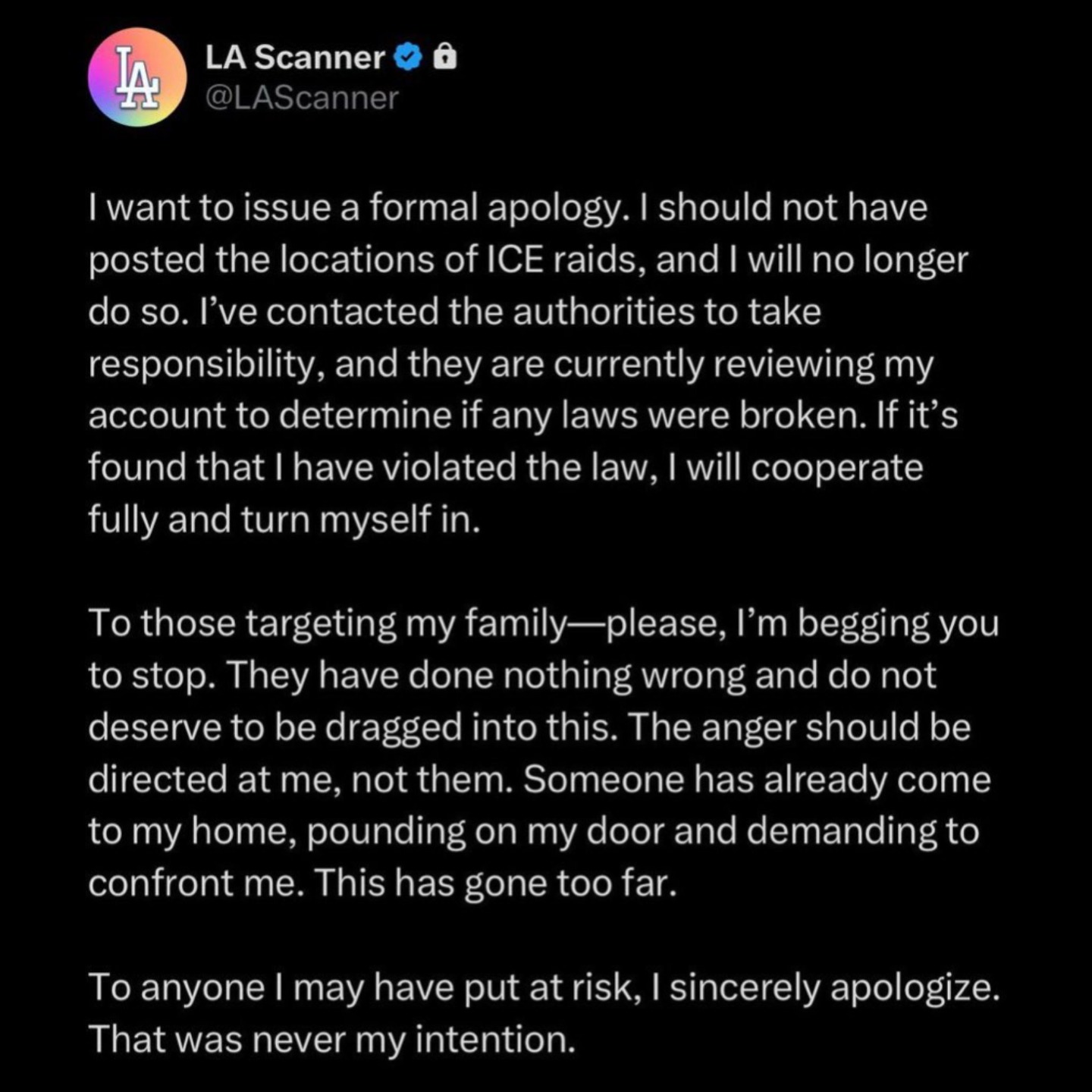Screen dimensions: 1092x1092
Task: Open the LA Scanner profile avatar
Action: (x=137, y=77)
